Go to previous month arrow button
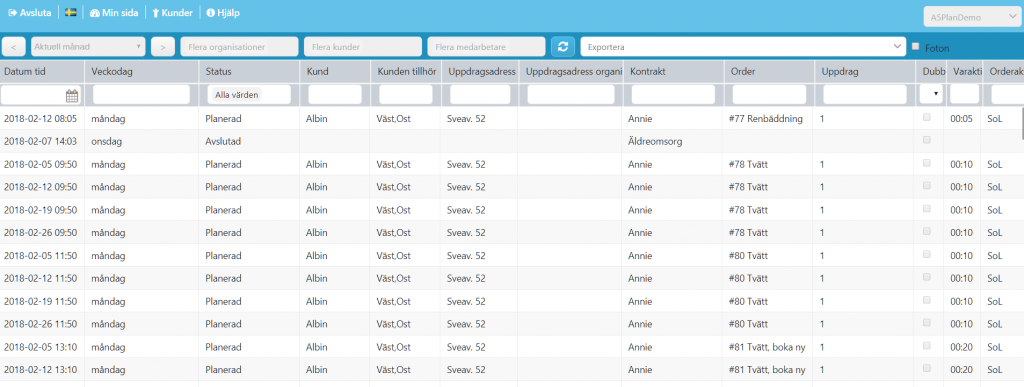This screenshot has width=1024, height=387. (x=14, y=47)
